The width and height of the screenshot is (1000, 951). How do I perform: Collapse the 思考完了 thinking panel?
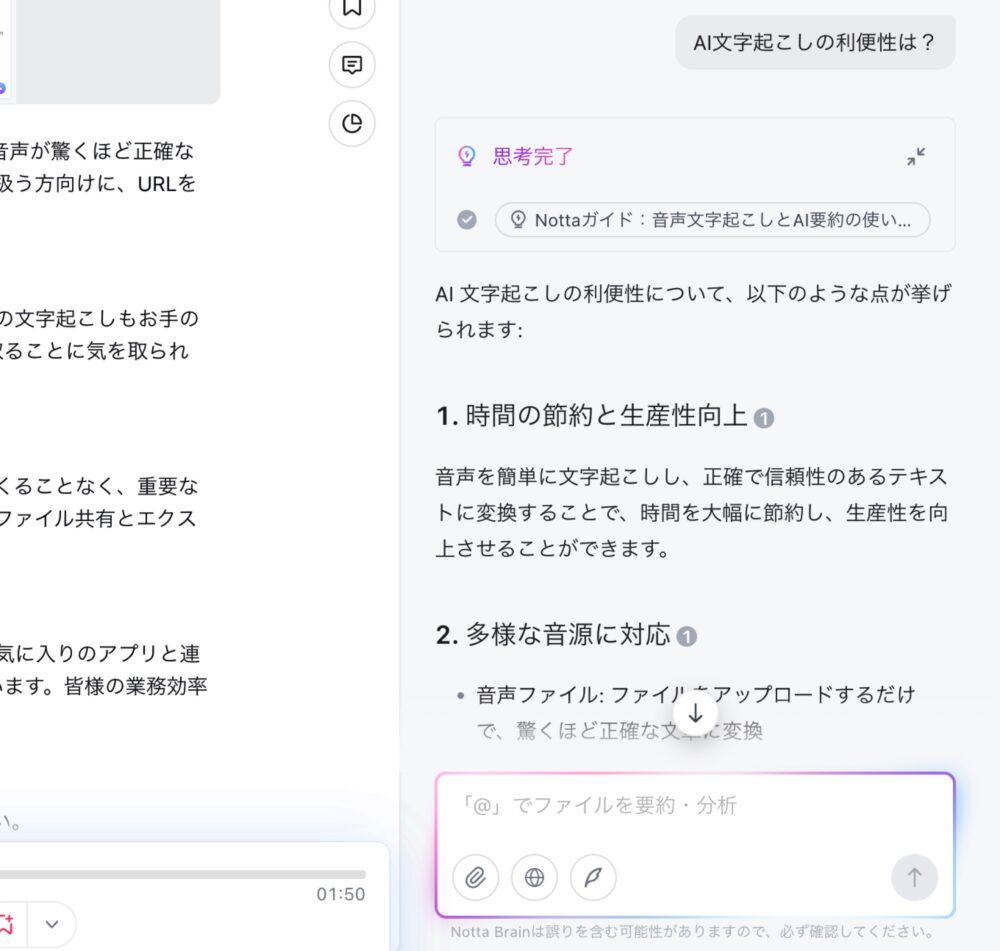tap(916, 157)
